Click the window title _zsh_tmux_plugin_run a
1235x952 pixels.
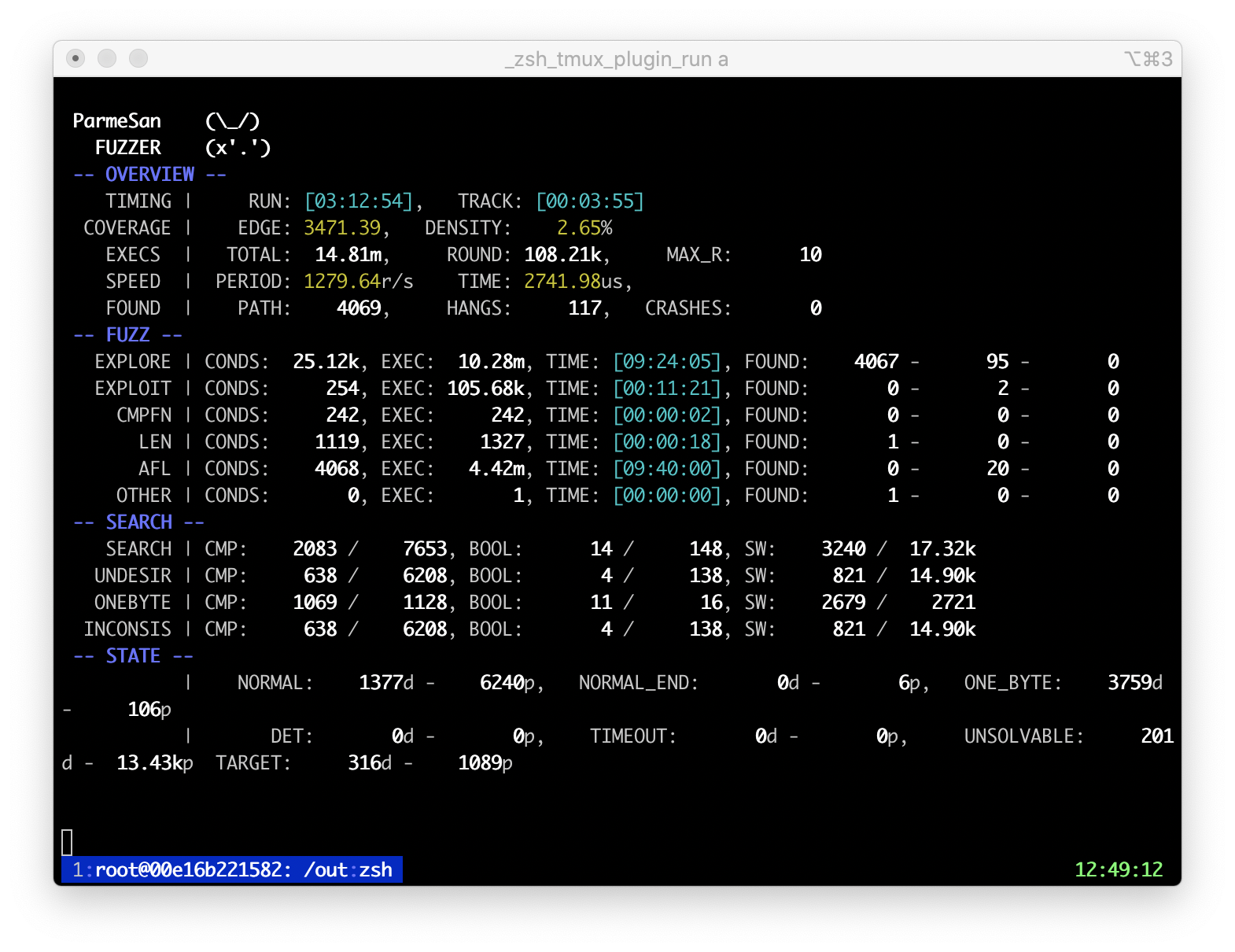617,59
